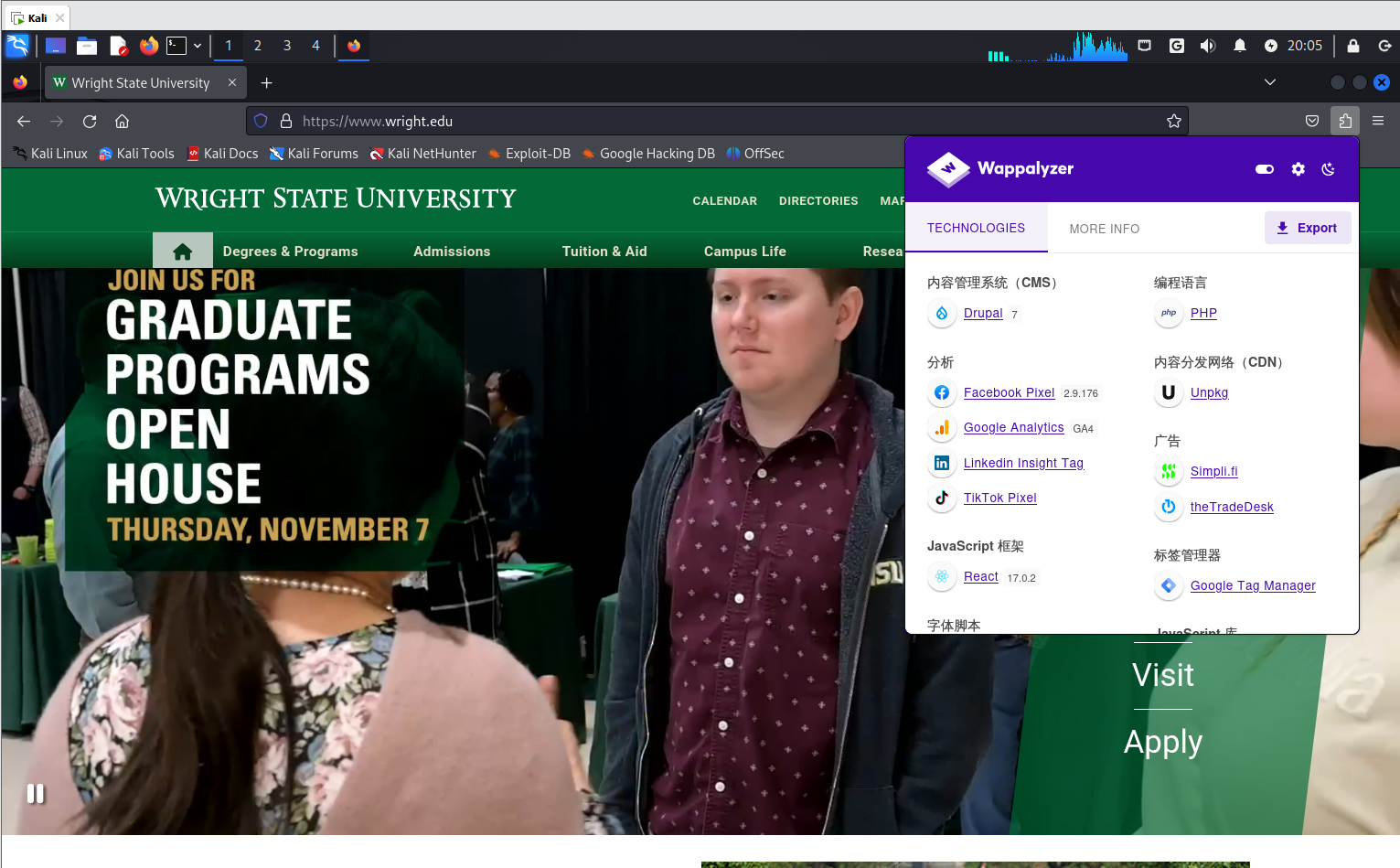Image resolution: width=1400 pixels, height=868 pixels.
Task: Click the Google Tag Manager link
Action: point(1252,585)
